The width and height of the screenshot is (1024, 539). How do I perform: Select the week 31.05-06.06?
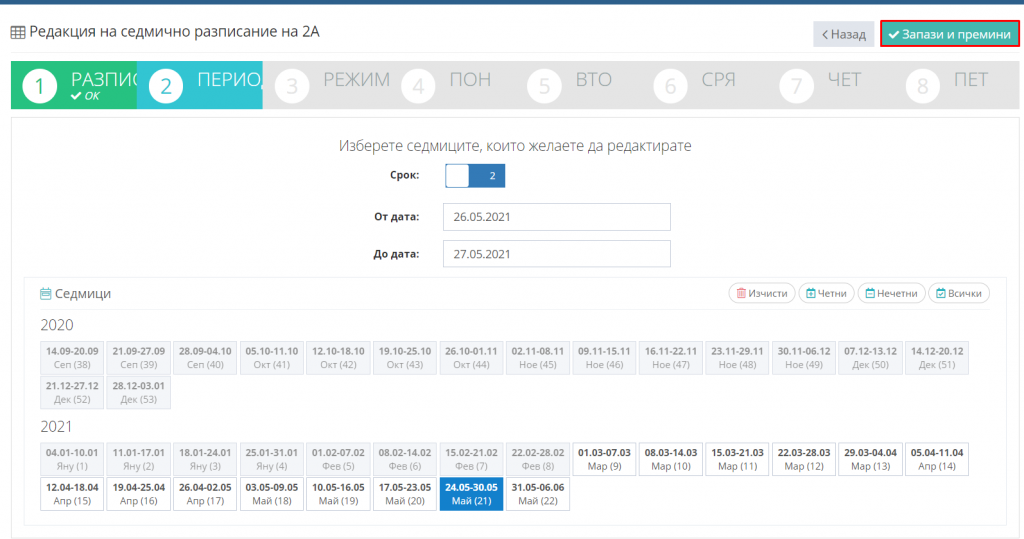537,493
